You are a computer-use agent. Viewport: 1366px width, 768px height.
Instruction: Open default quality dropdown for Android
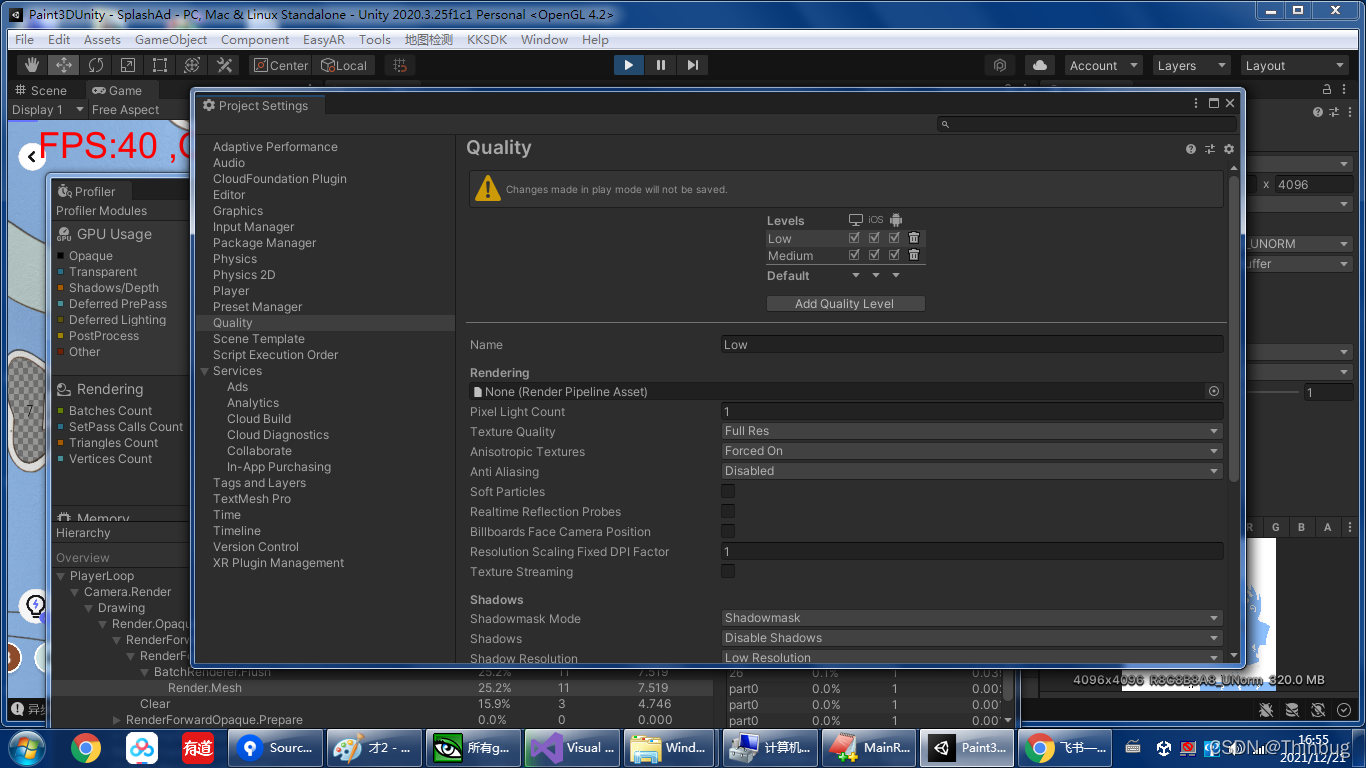pos(896,276)
